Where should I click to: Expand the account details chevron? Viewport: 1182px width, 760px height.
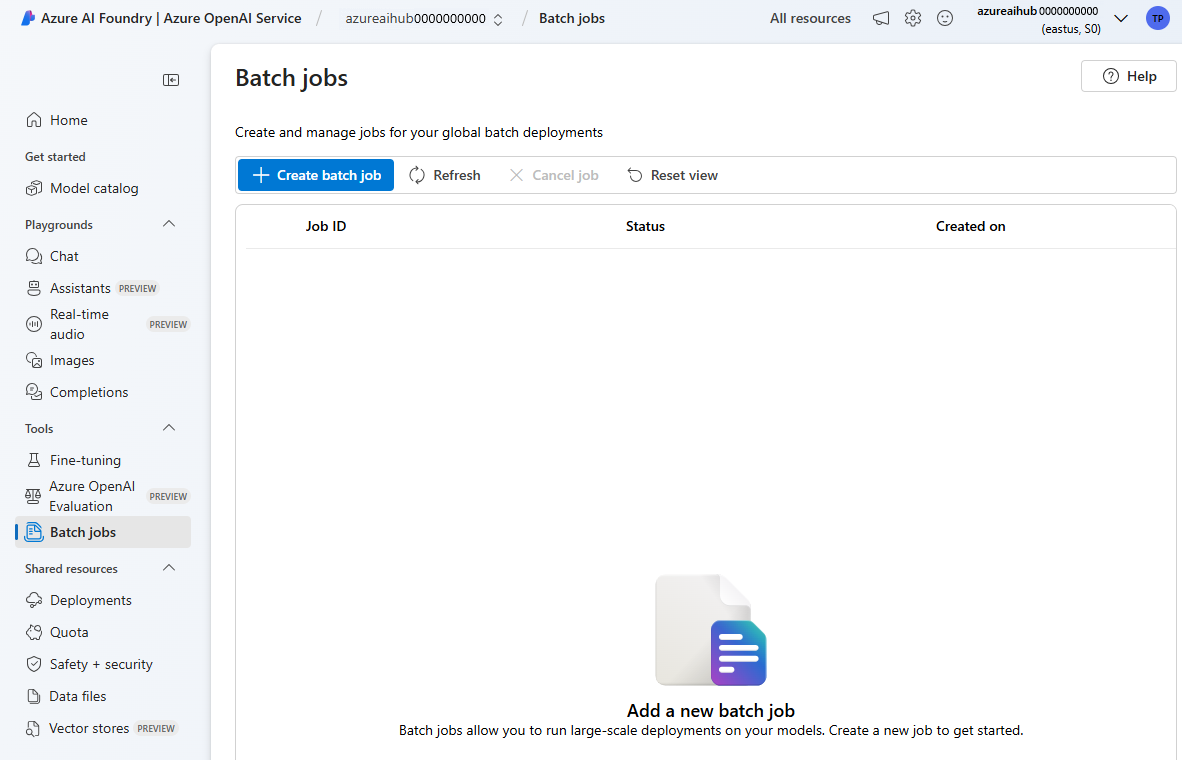[x=1121, y=19]
